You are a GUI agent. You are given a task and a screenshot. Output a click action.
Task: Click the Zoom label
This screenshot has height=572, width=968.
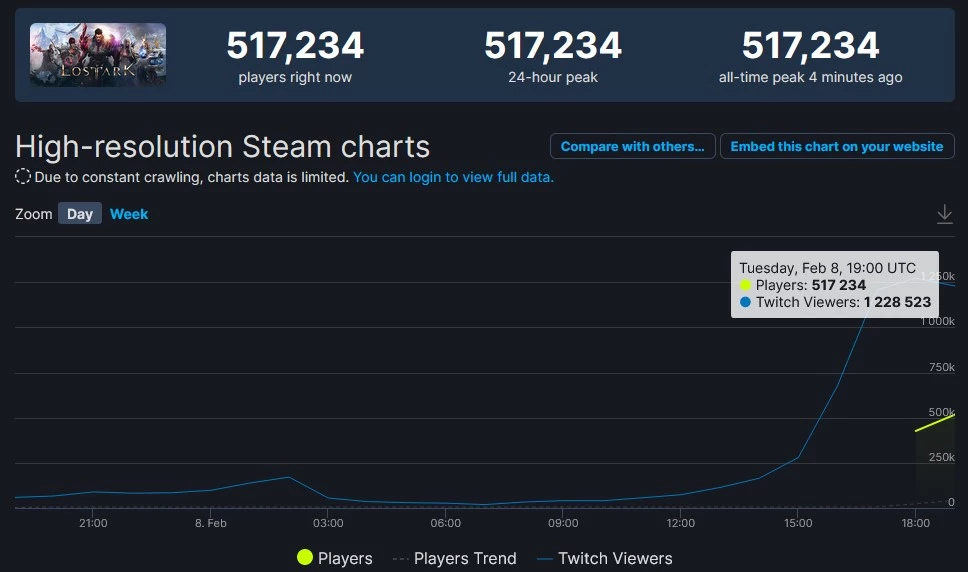pos(33,214)
